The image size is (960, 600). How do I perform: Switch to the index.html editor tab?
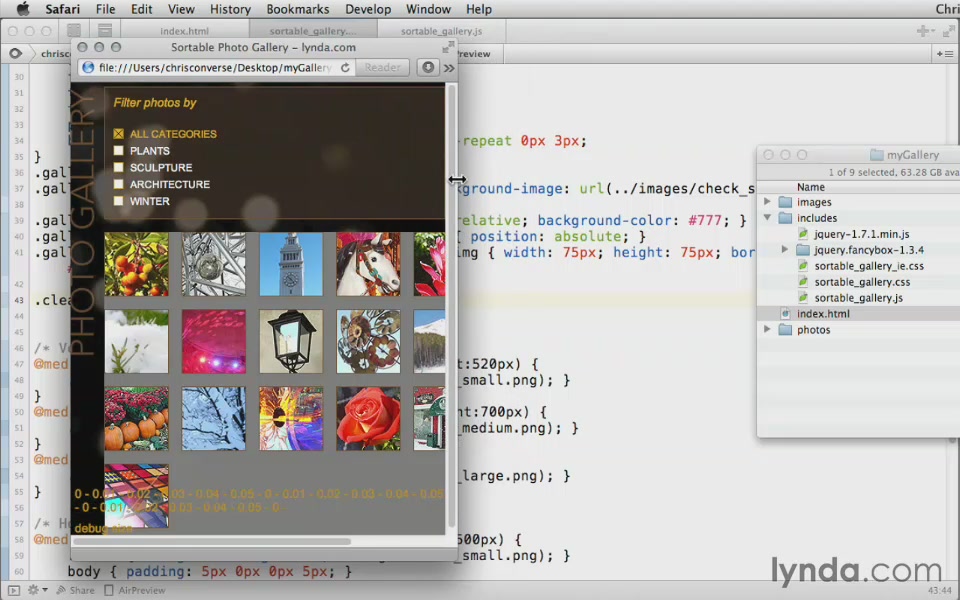pyautogui.click(x=184, y=31)
